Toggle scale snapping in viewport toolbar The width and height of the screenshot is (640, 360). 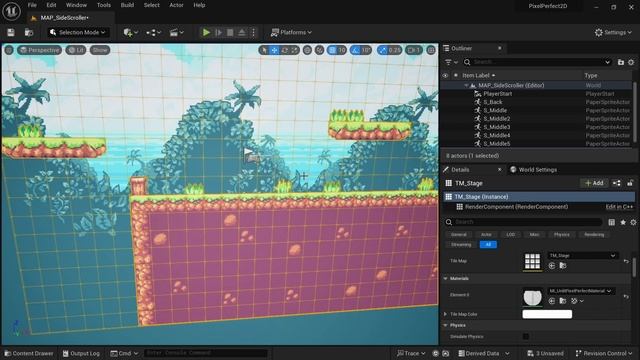pos(382,50)
